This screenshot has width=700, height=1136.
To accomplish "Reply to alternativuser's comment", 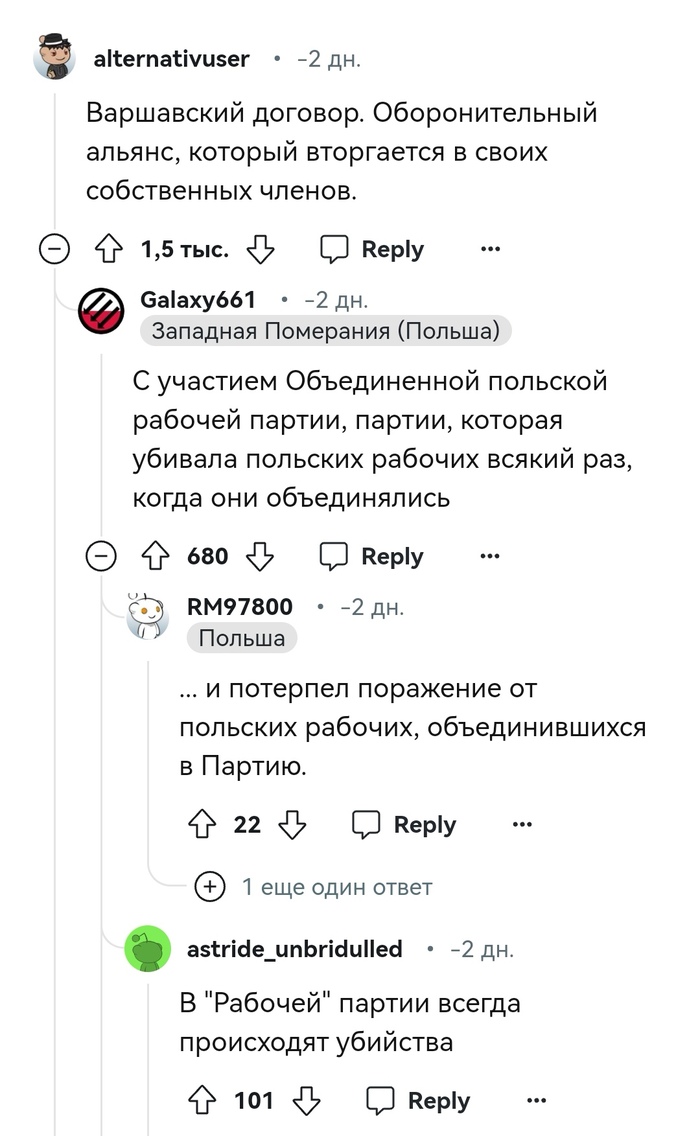I will (x=372, y=249).
